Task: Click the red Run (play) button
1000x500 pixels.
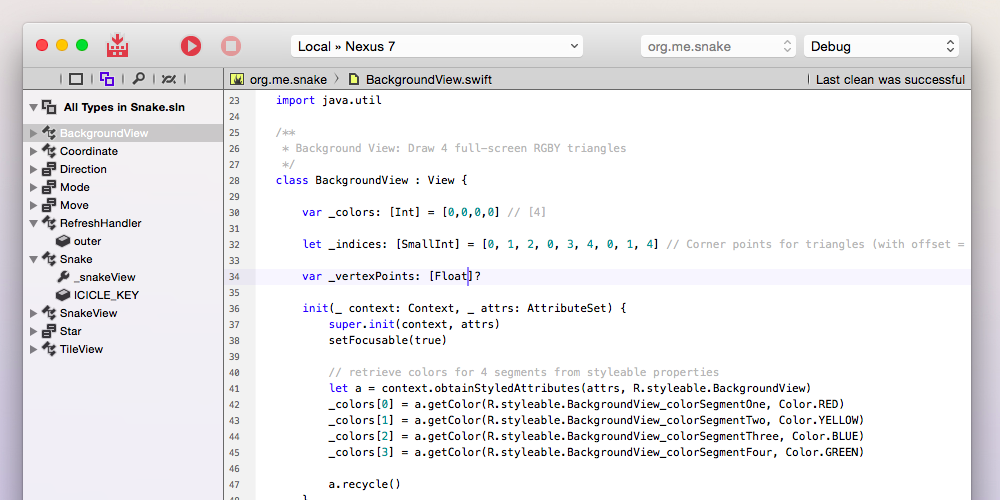Action: [x=191, y=46]
